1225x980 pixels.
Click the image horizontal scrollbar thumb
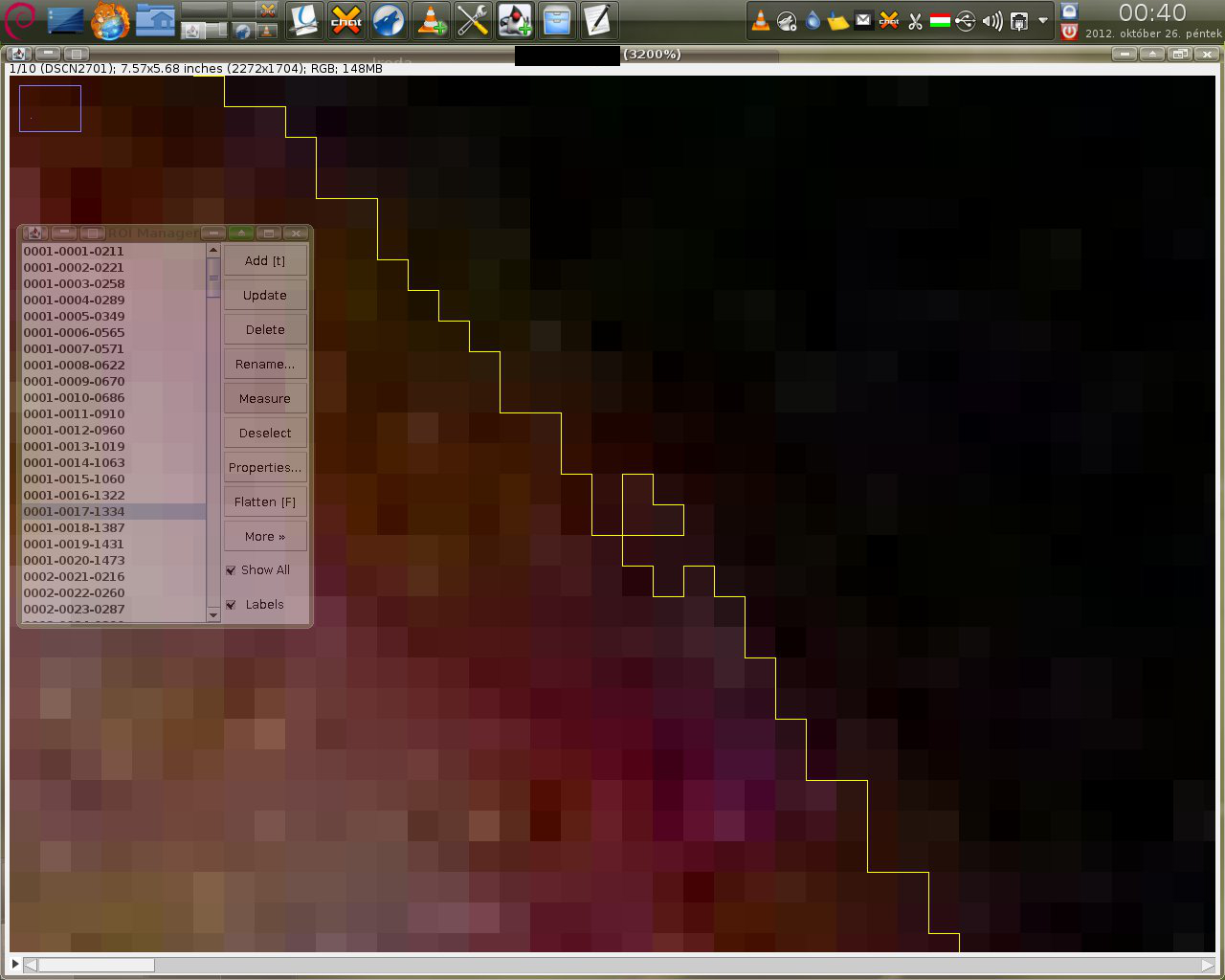96,965
